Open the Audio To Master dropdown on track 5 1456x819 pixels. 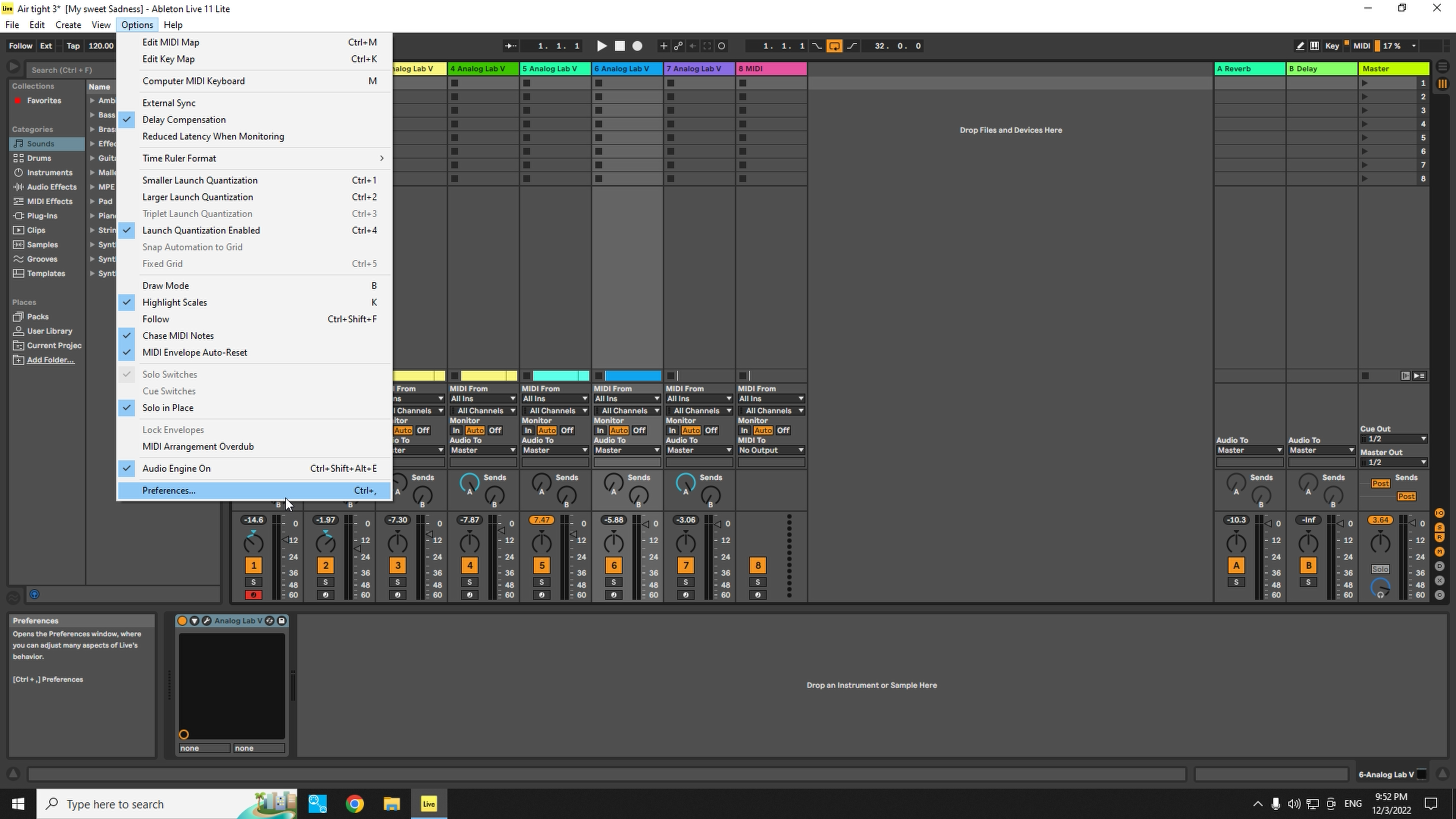click(554, 450)
